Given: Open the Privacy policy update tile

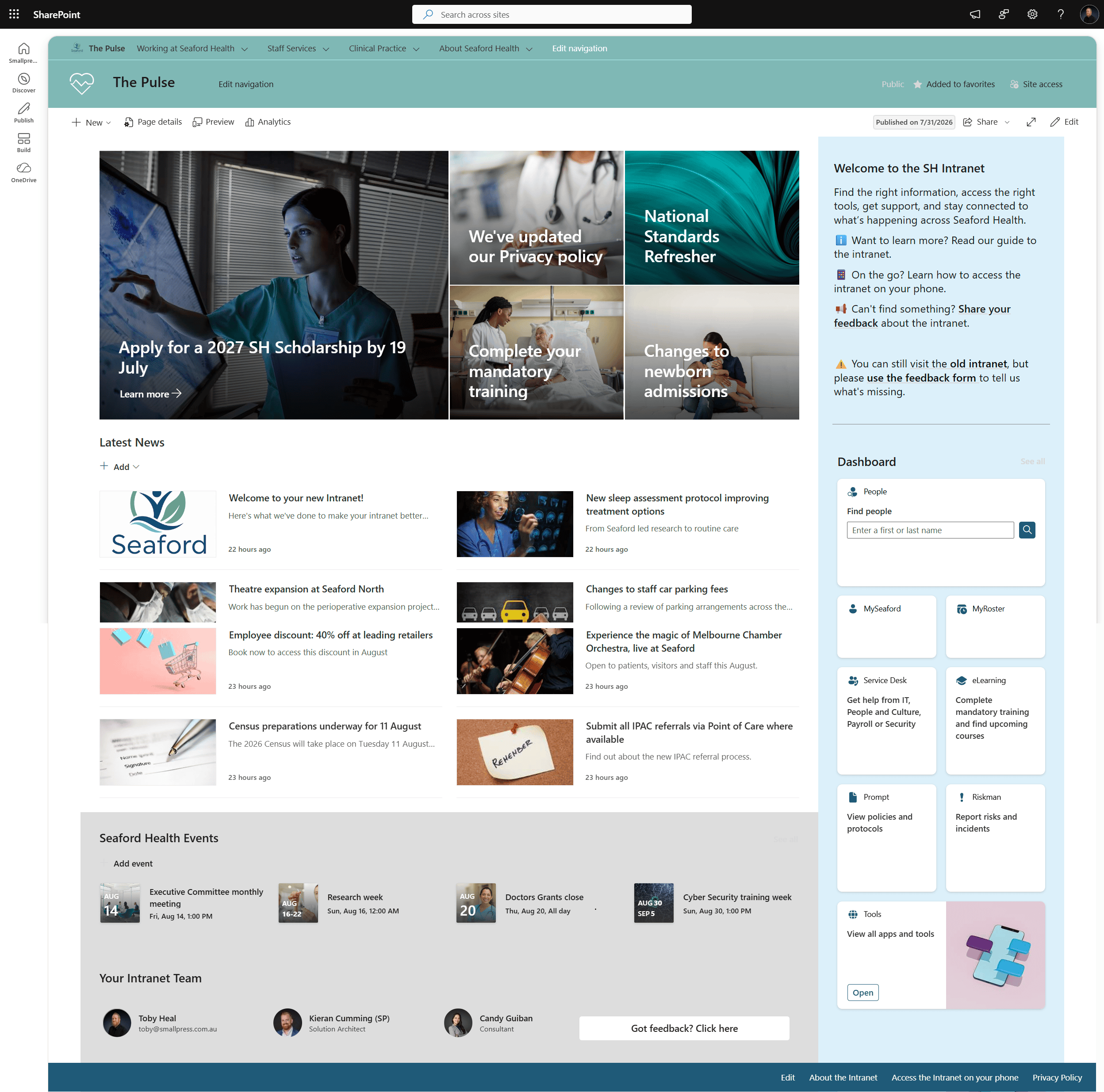Looking at the screenshot, I should point(536,218).
